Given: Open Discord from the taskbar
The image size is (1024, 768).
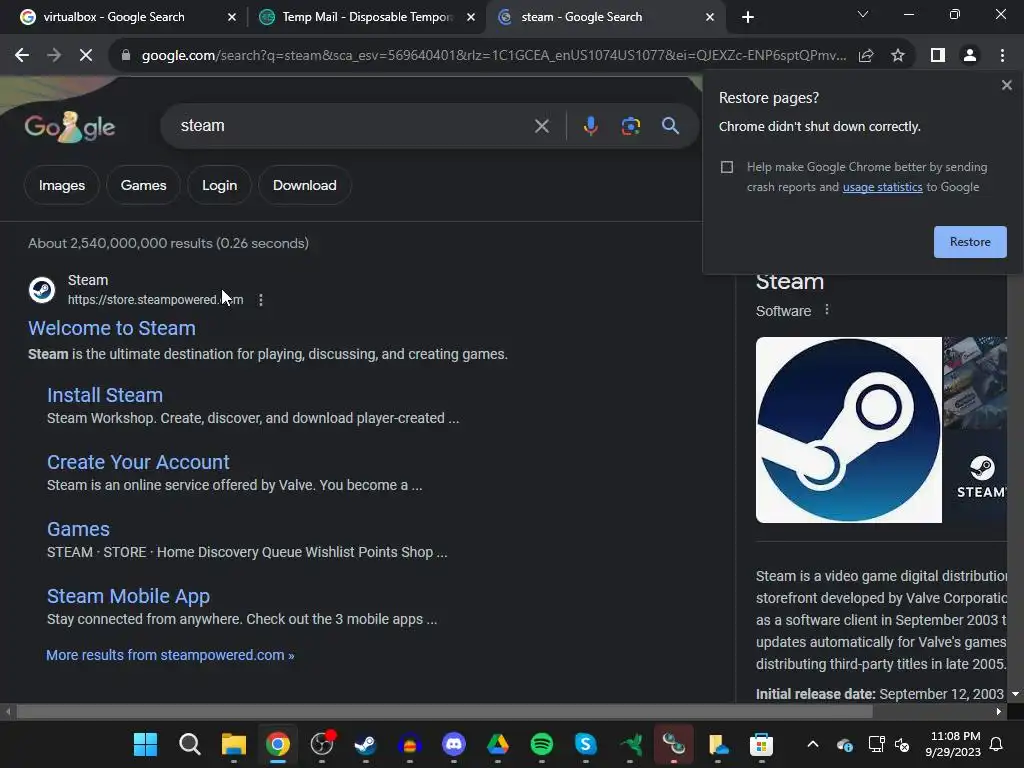Looking at the screenshot, I should (x=453, y=744).
